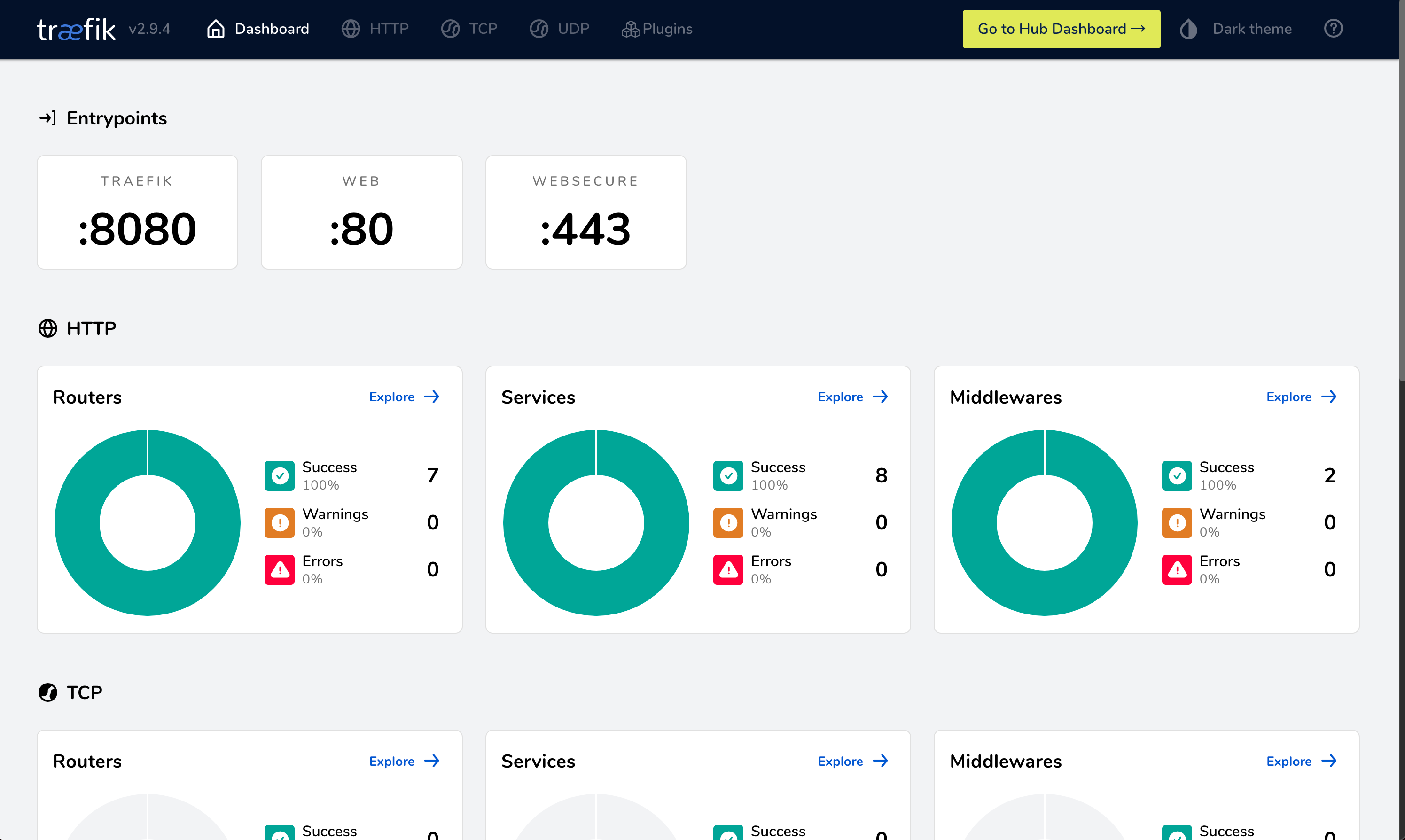Click HTTP Routers Errors icon

[x=280, y=569]
